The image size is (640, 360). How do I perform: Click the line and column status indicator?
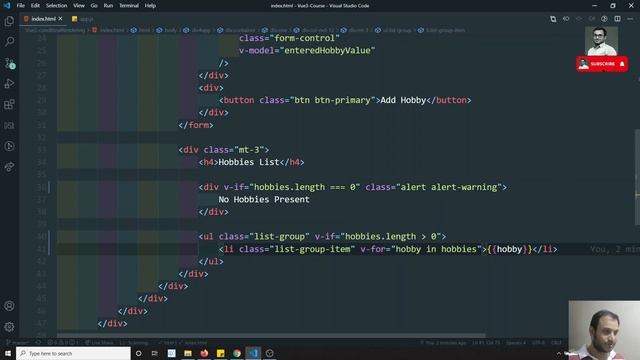[486, 342]
